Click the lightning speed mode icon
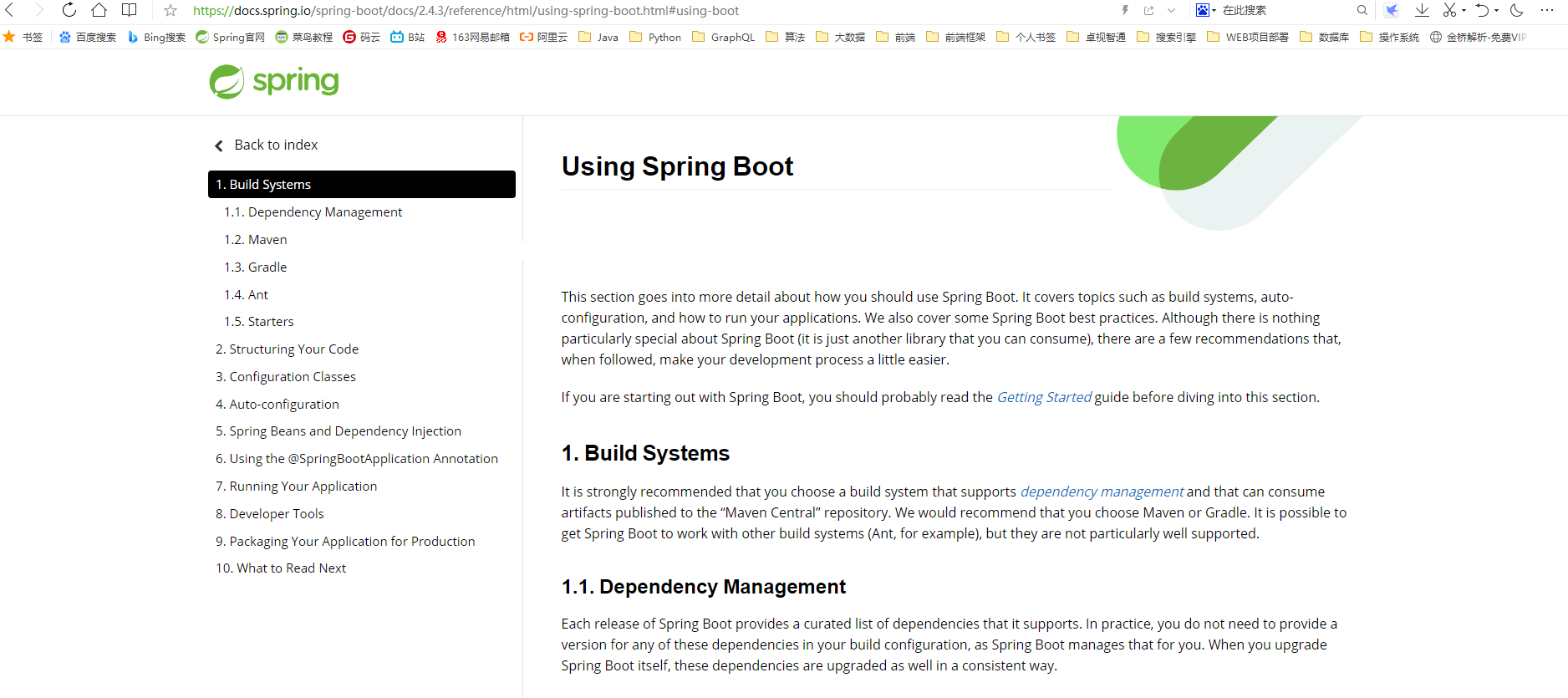 (x=1125, y=11)
